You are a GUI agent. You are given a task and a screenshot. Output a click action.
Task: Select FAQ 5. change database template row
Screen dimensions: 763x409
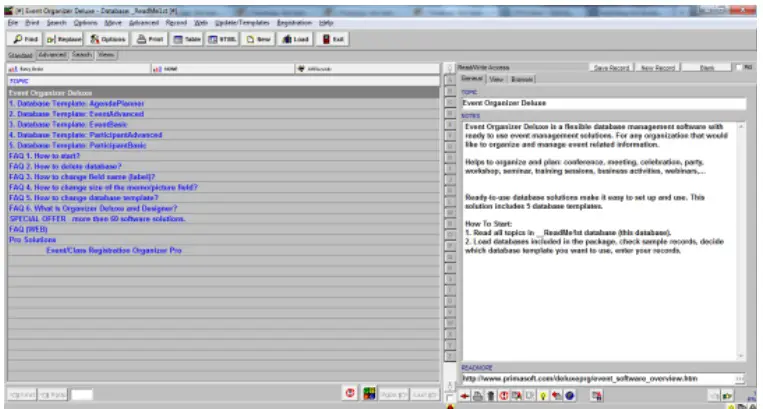tap(223, 198)
